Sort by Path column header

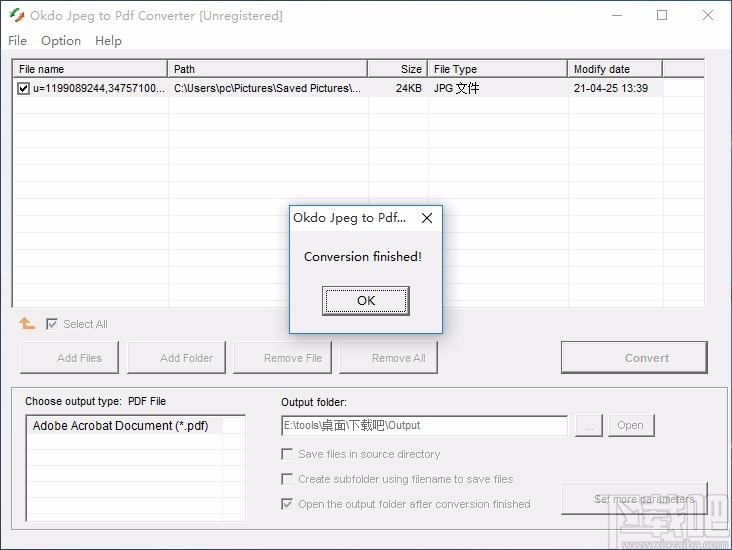(267, 69)
